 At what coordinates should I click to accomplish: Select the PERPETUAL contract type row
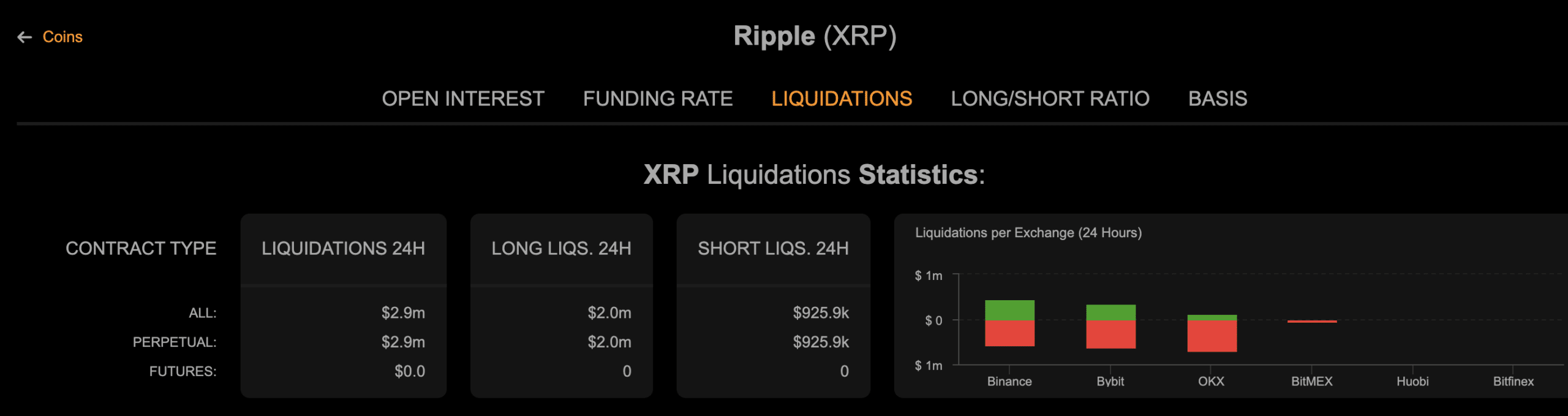pyautogui.click(x=176, y=342)
